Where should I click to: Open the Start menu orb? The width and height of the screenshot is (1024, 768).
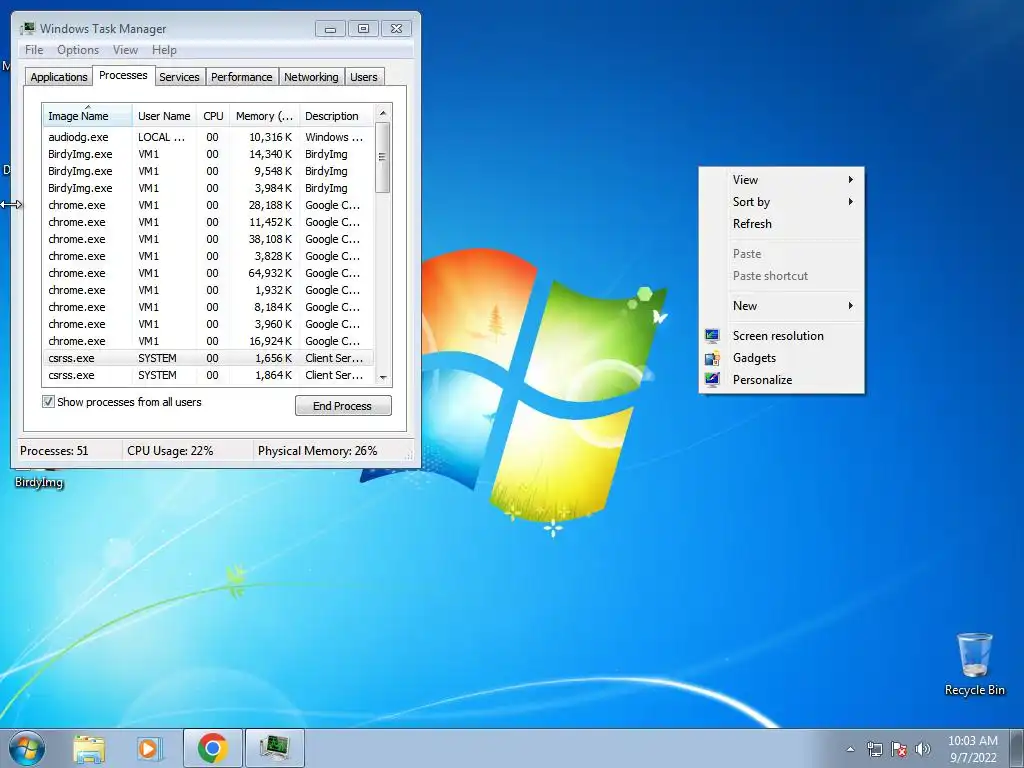(x=27, y=748)
